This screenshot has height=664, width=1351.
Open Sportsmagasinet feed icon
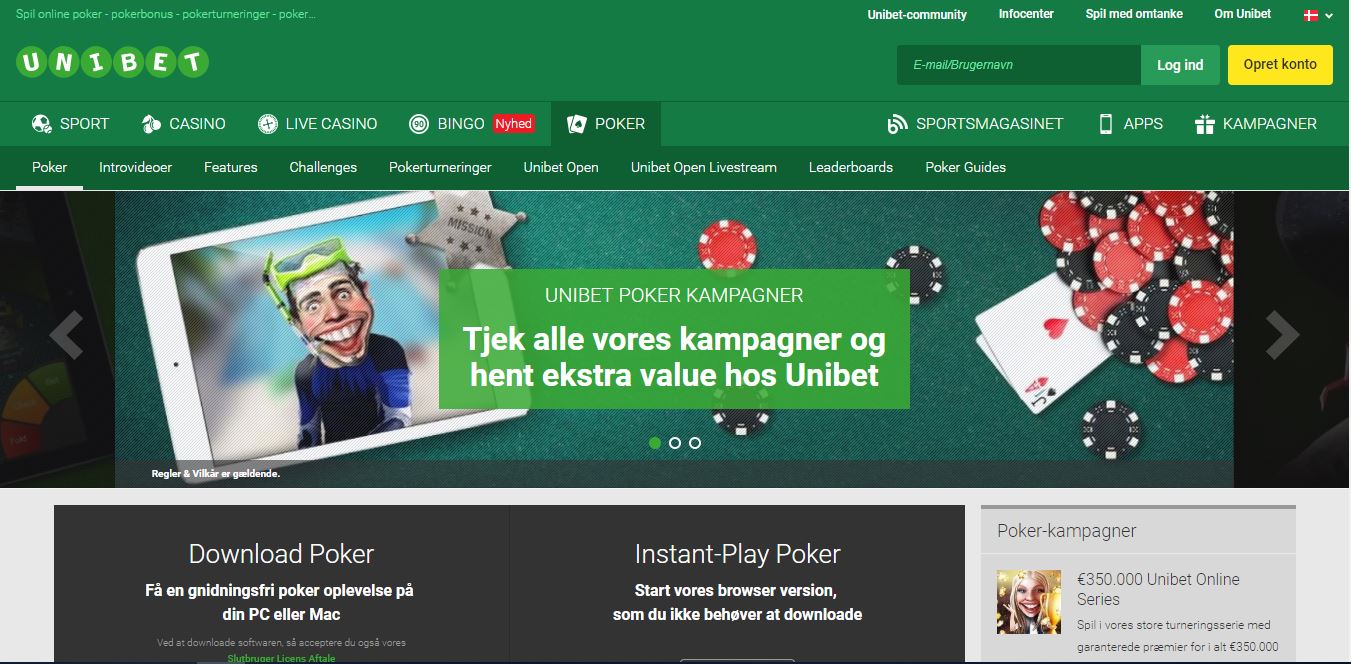pyautogui.click(x=897, y=124)
